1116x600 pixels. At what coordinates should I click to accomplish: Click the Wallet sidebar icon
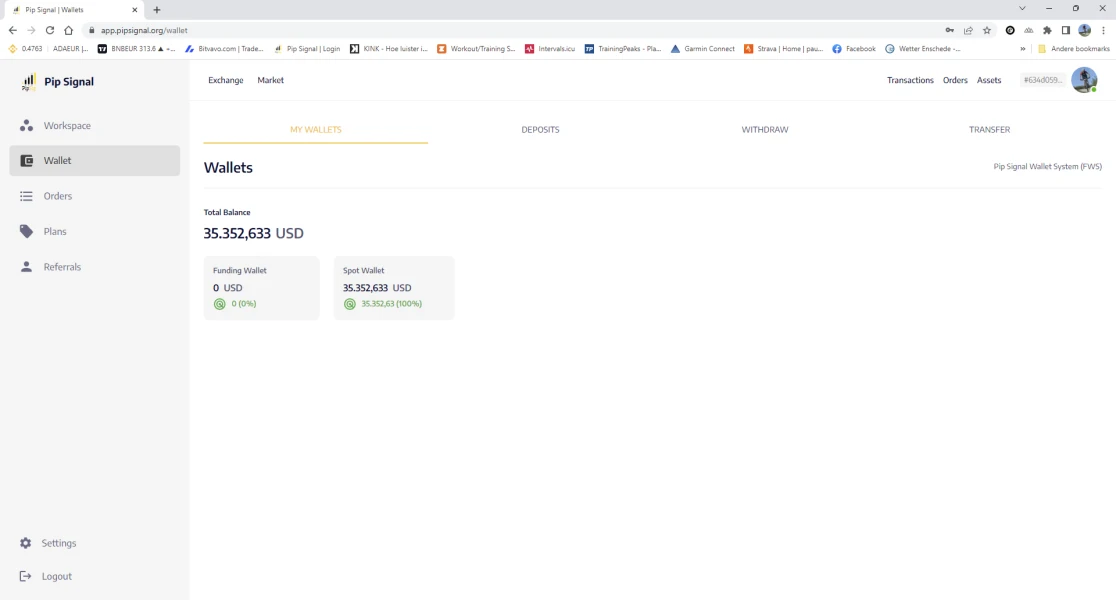pos(26,161)
